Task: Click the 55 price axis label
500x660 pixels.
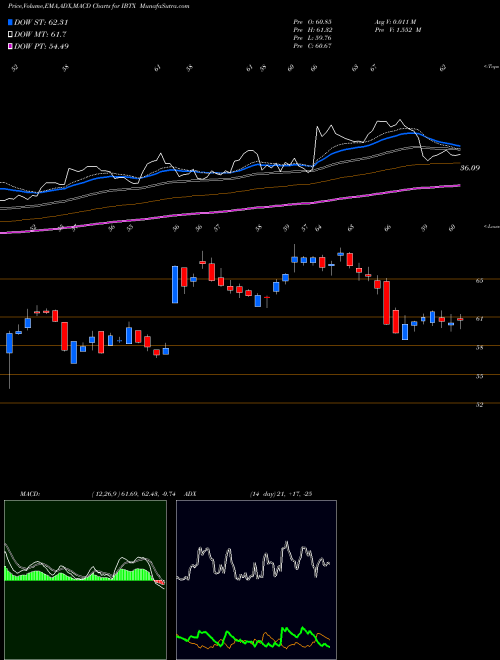Action: pos(479,376)
